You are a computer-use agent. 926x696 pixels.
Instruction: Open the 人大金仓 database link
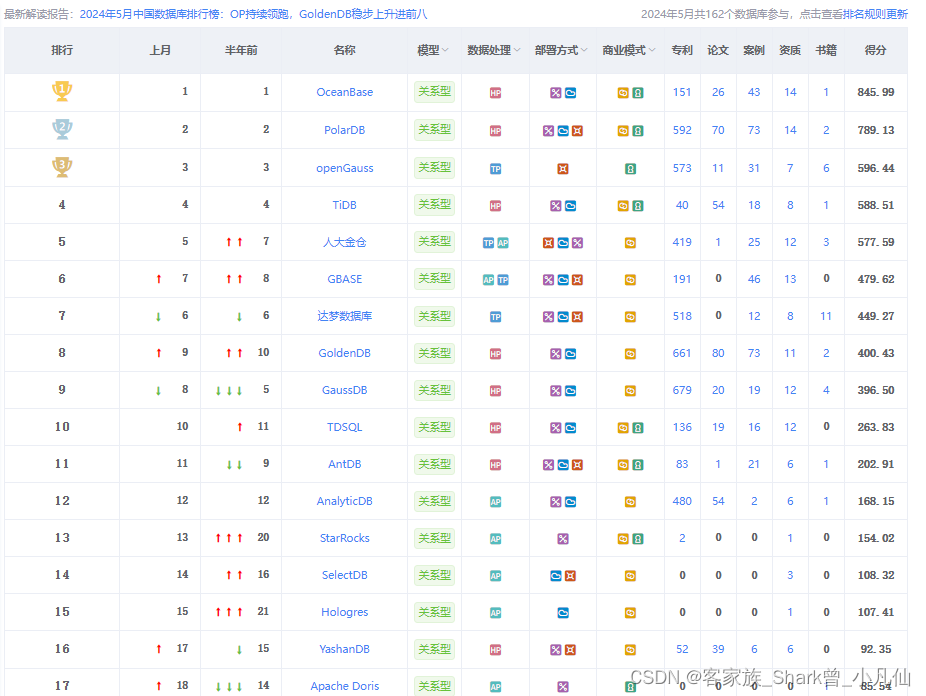click(x=345, y=242)
